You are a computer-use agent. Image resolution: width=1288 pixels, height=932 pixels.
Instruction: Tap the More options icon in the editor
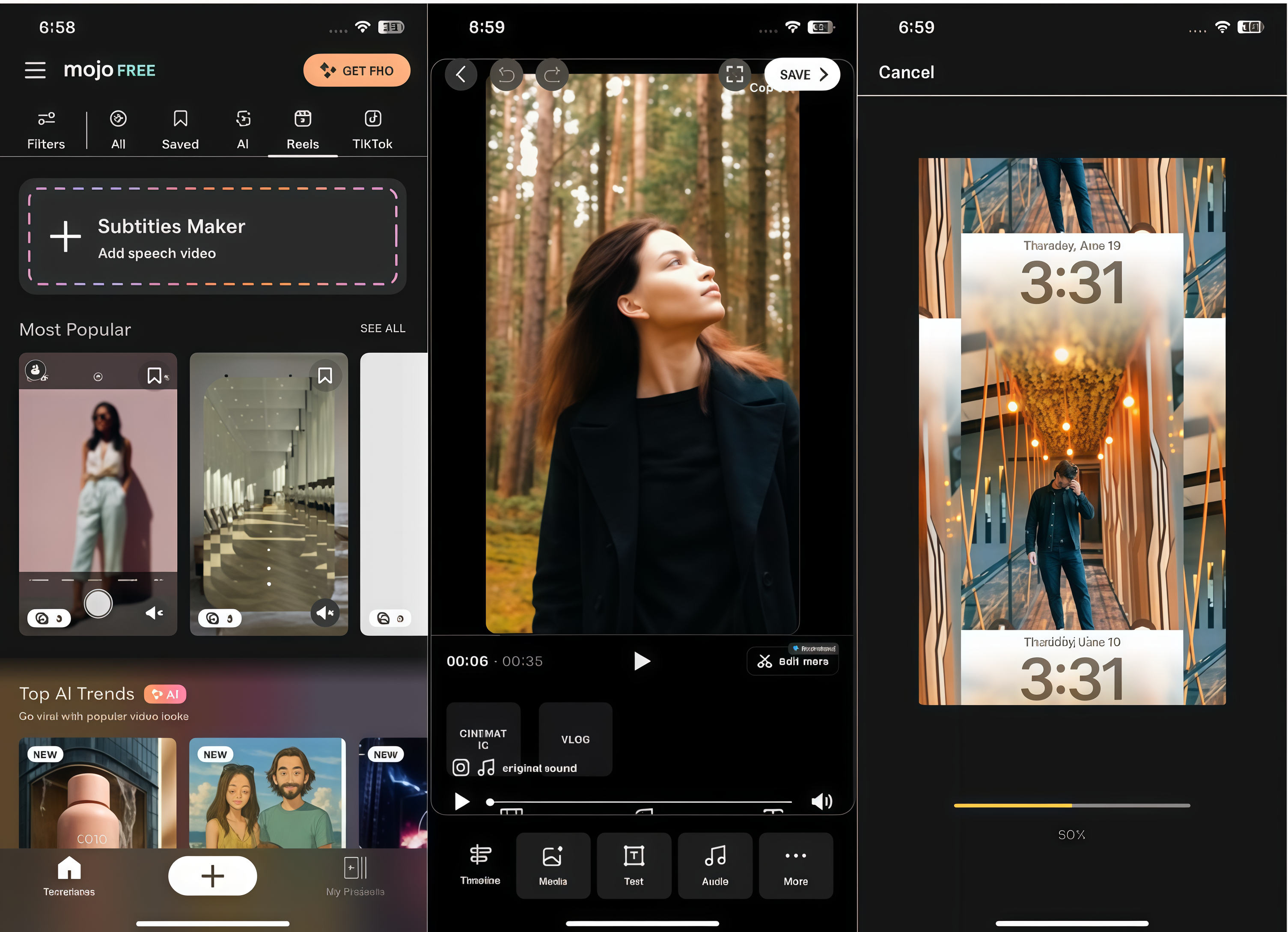click(796, 866)
